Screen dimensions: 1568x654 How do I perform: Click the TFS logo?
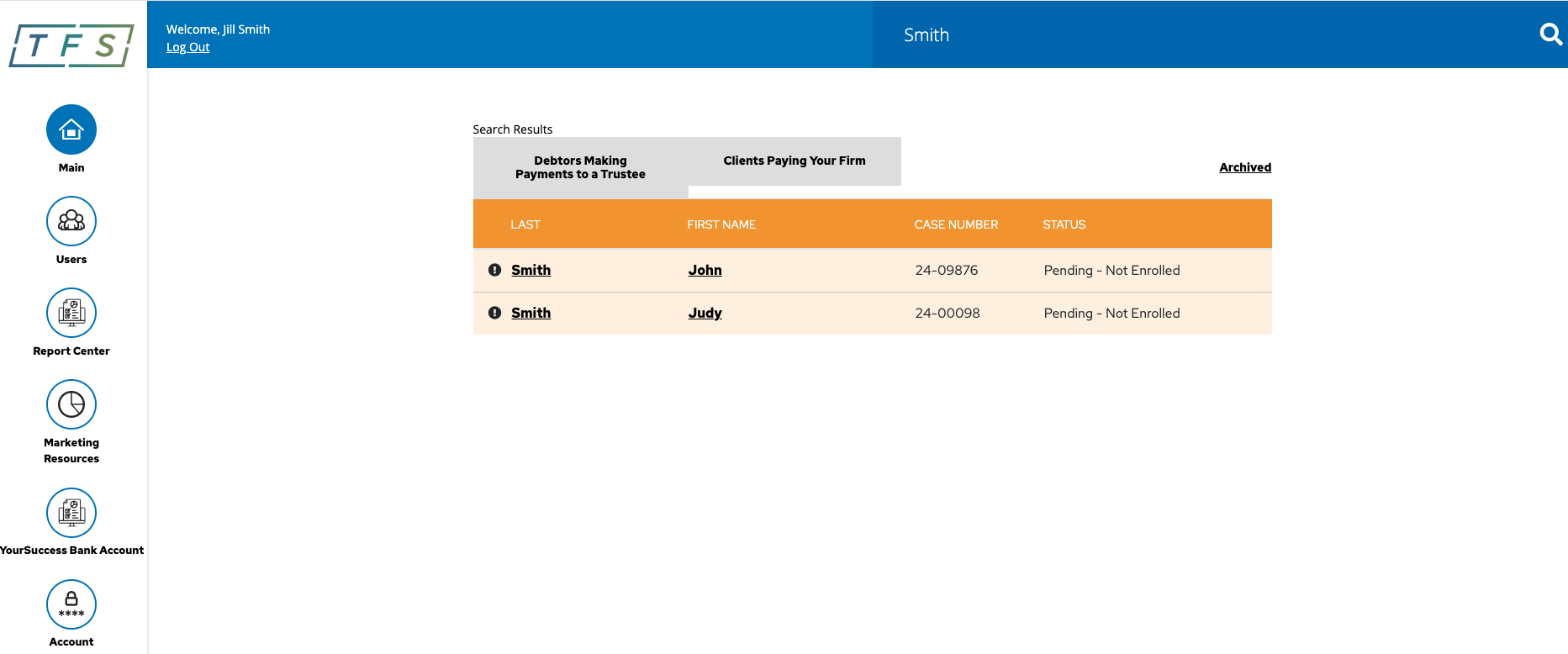tap(71, 45)
